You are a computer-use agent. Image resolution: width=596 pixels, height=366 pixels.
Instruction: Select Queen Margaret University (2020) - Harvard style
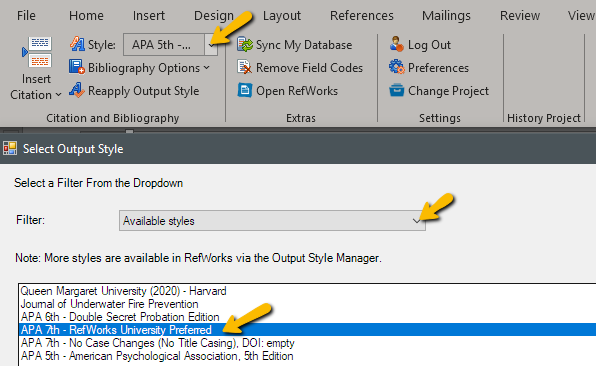[123, 291]
